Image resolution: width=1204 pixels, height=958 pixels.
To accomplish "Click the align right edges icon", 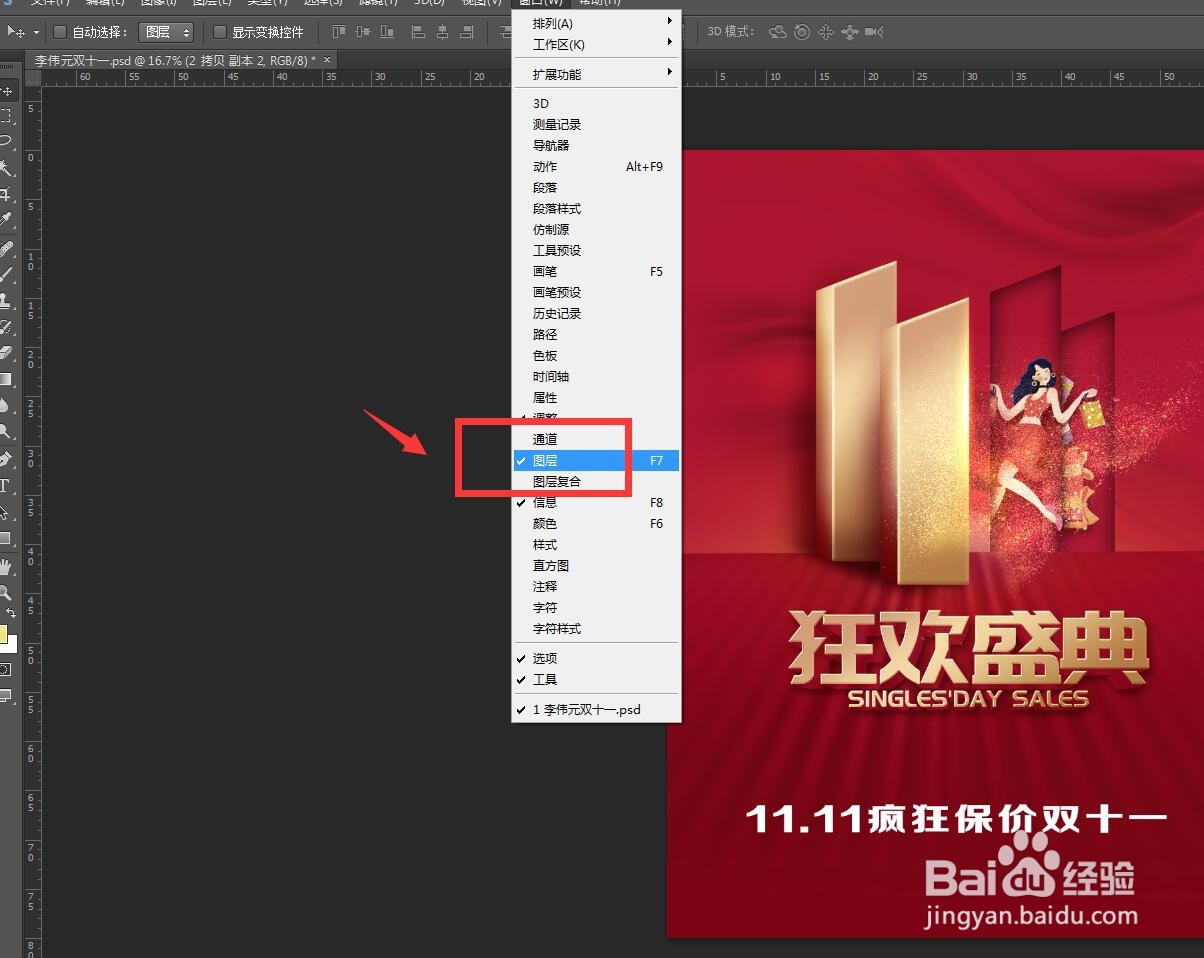I will [x=466, y=32].
